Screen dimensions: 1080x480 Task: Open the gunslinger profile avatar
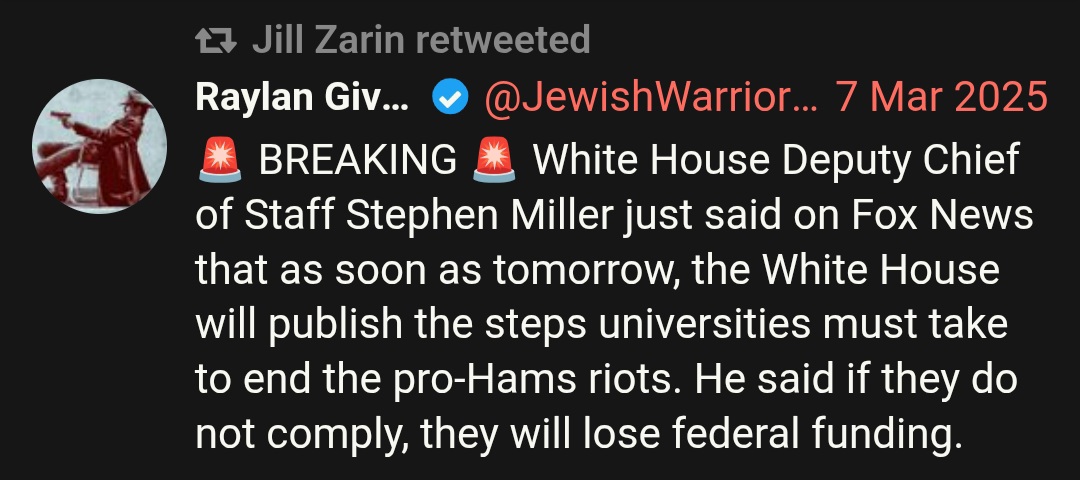tap(99, 146)
